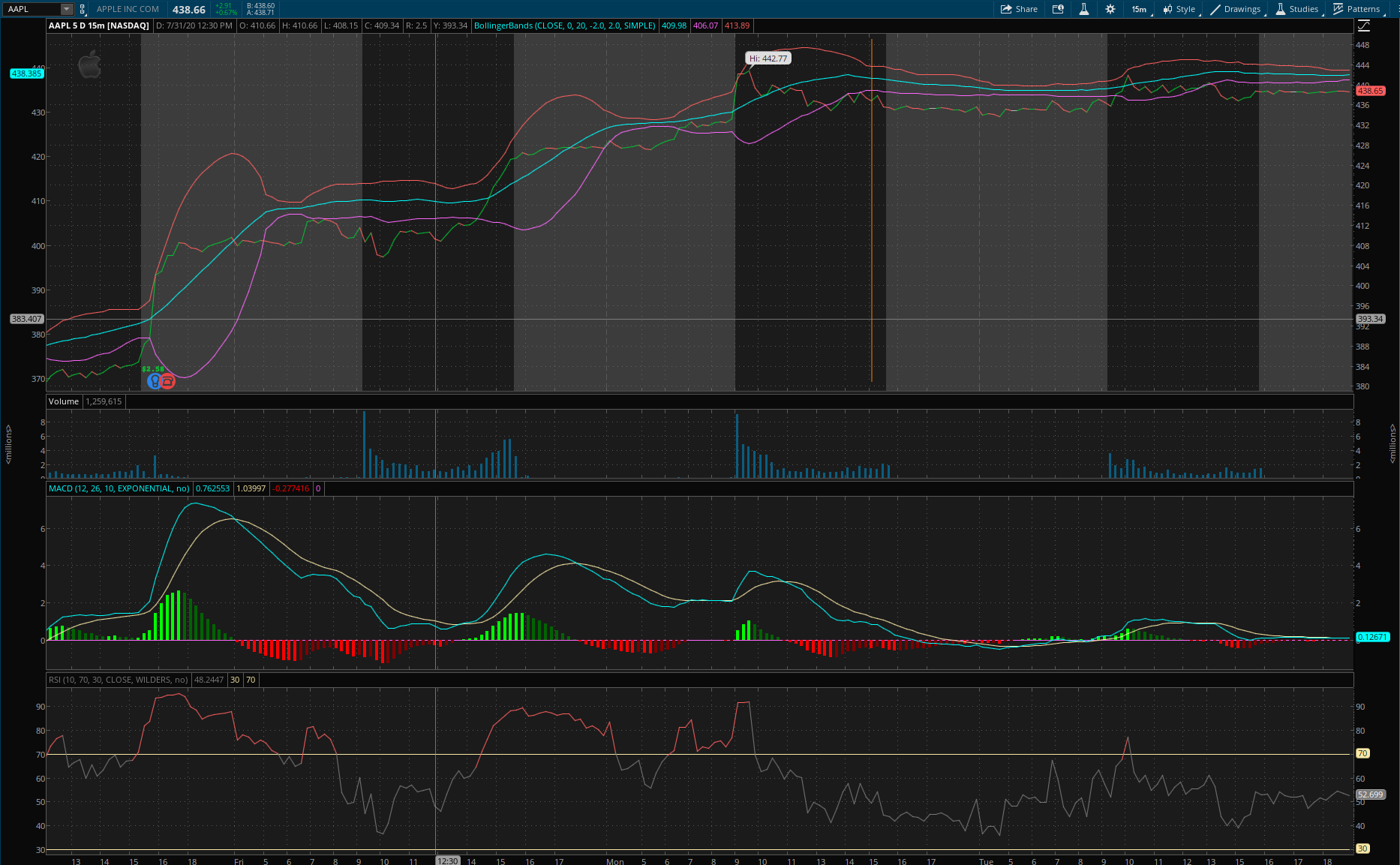Expand the Studies dropdown
This screenshot has width=1400, height=865.
click(1297, 9)
